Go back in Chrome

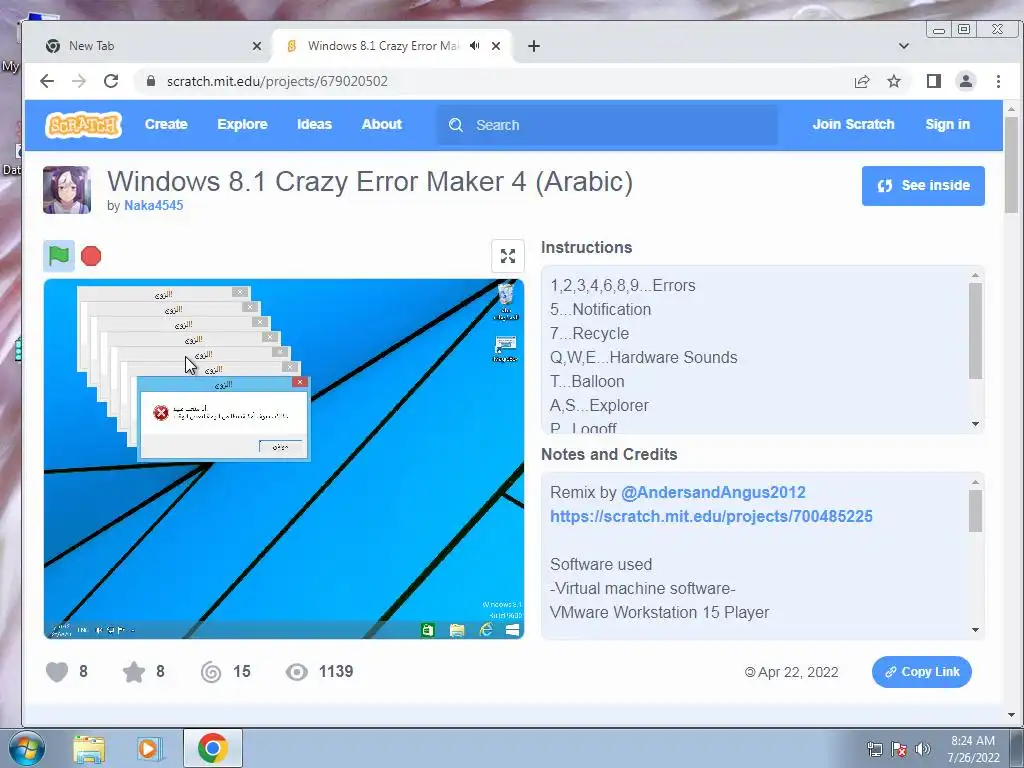(46, 81)
